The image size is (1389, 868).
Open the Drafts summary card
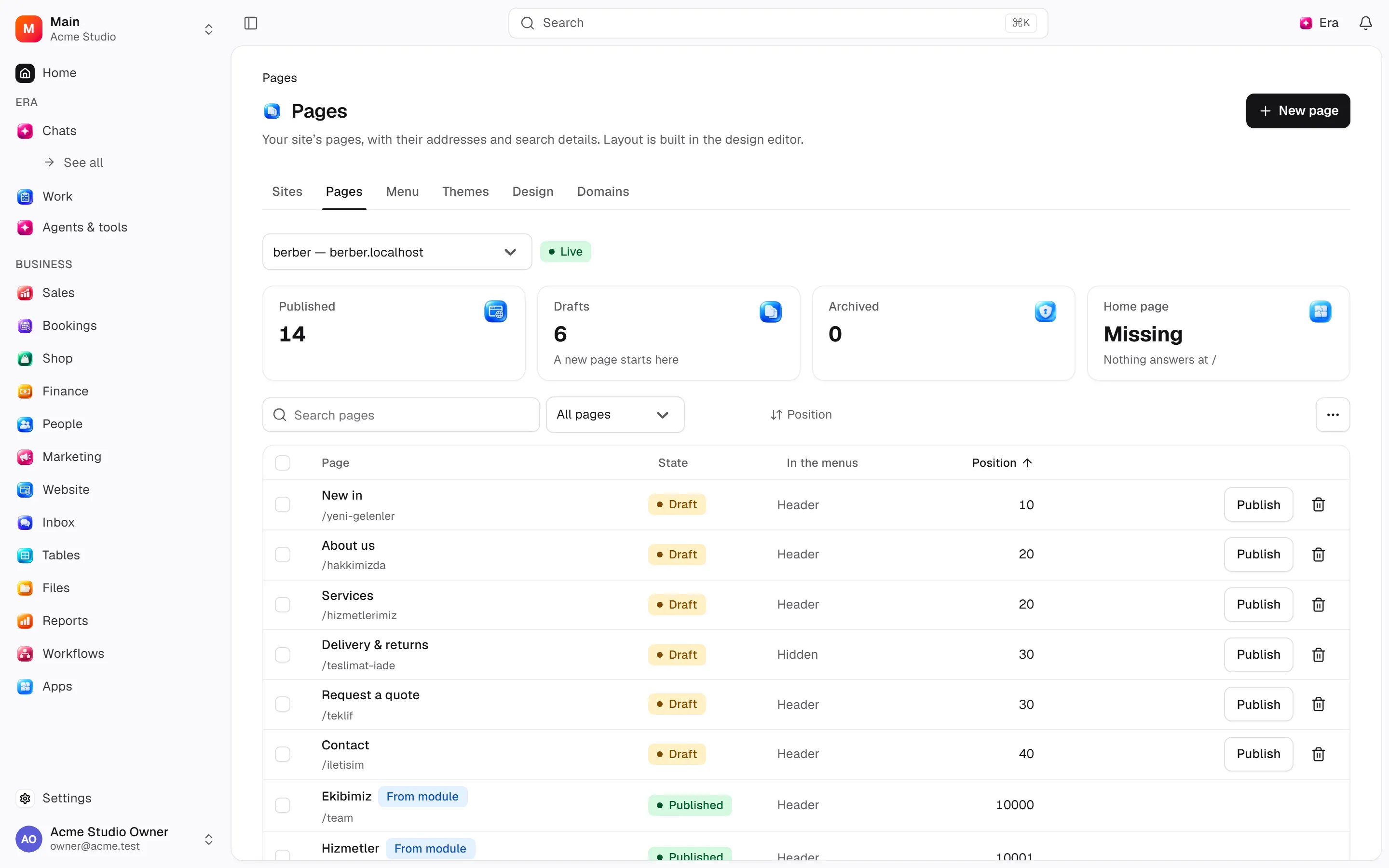point(668,333)
